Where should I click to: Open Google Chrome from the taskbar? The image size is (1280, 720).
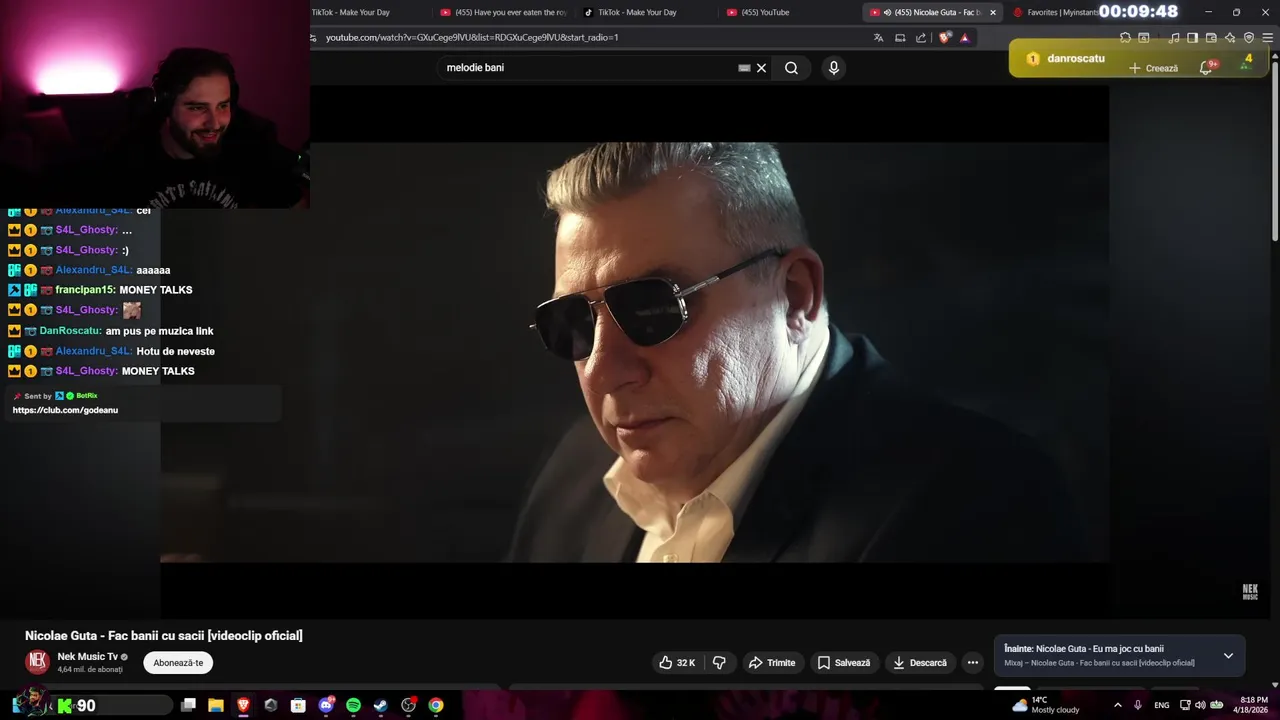point(436,705)
